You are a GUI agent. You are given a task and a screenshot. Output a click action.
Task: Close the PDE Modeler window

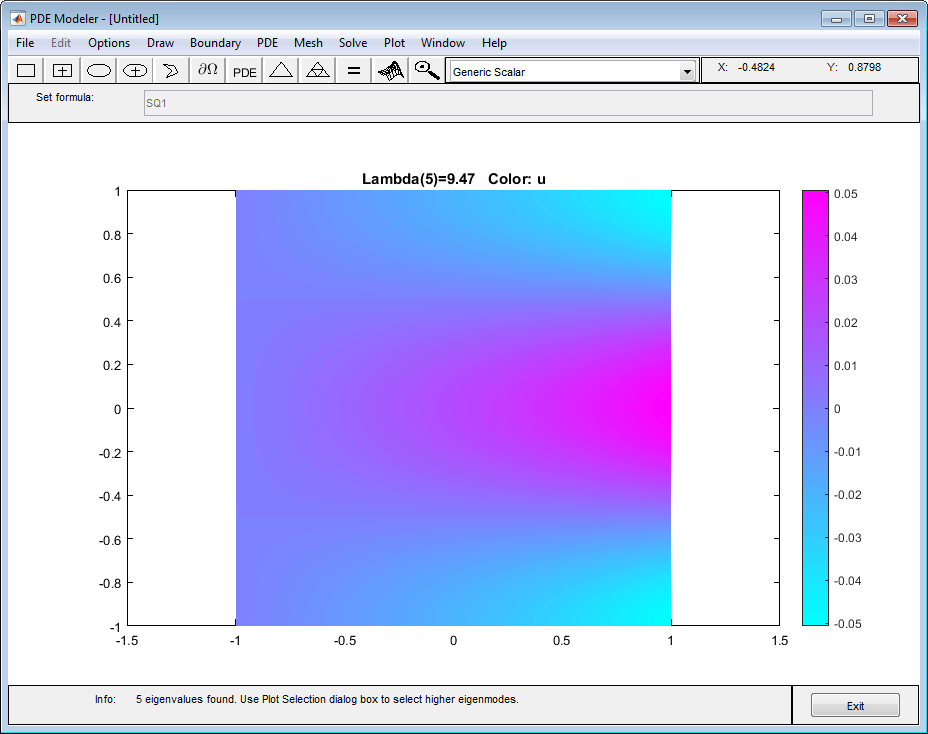903,19
